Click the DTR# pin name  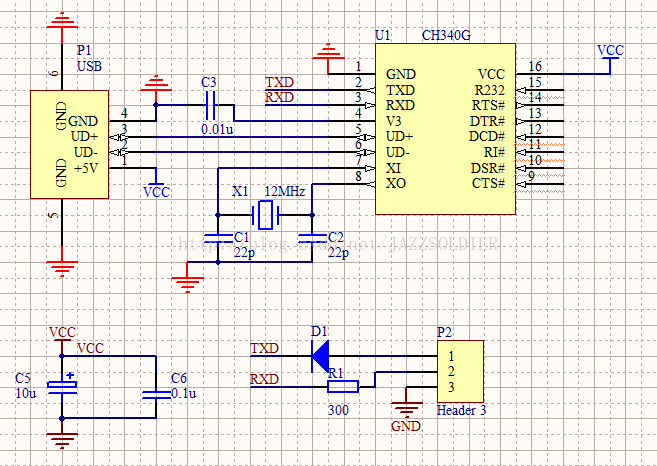[x=487, y=121]
